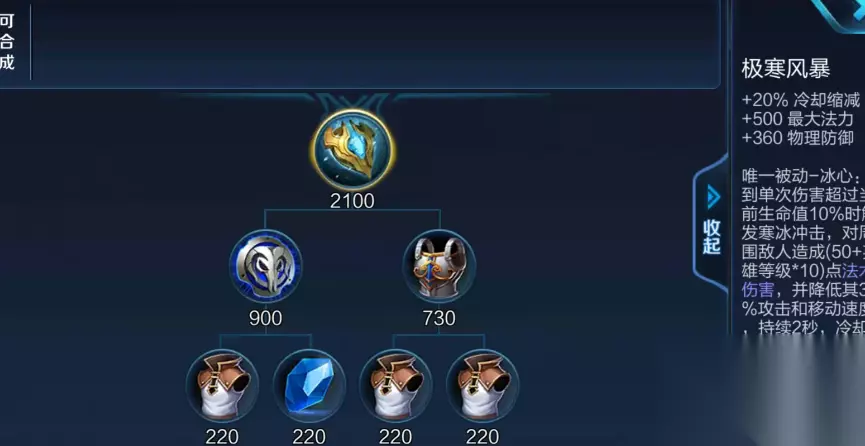
Task: Click the arrow chevron above 收起
Action: pos(713,197)
